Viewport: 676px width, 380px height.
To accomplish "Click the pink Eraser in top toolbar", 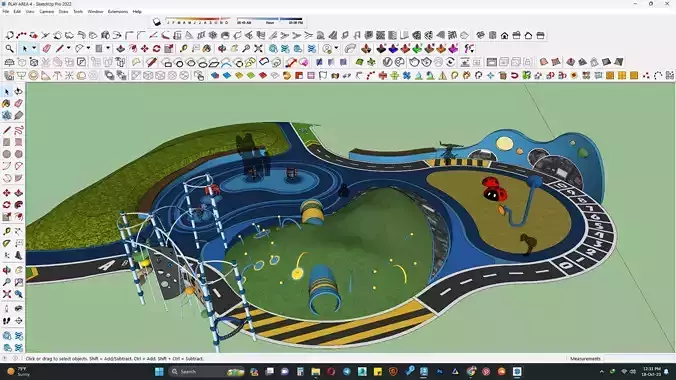I will (x=47, y=49).
